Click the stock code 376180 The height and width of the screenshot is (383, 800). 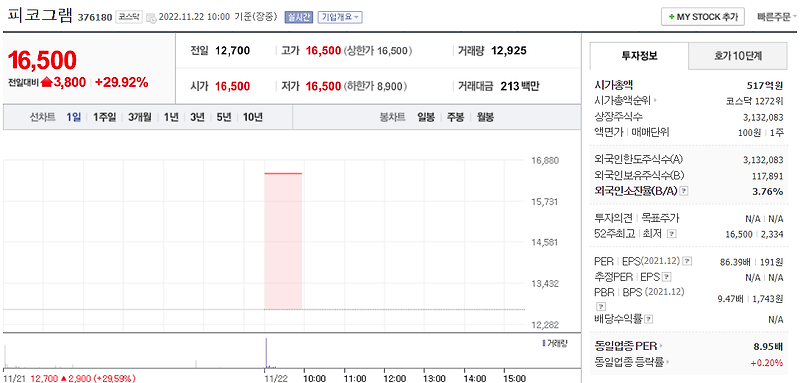click(95, 17)
